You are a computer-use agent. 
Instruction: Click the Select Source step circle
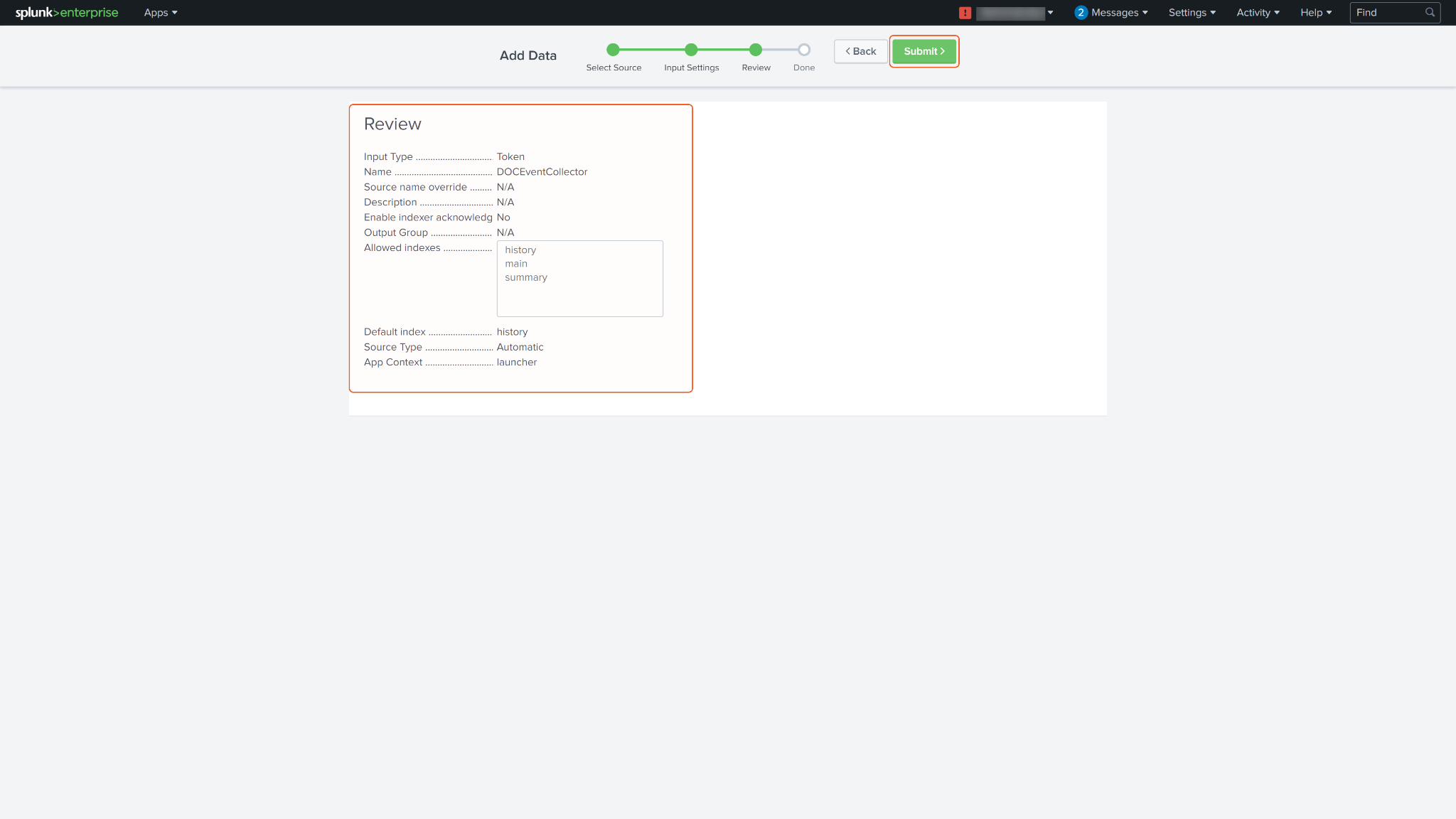coord(613,50)
